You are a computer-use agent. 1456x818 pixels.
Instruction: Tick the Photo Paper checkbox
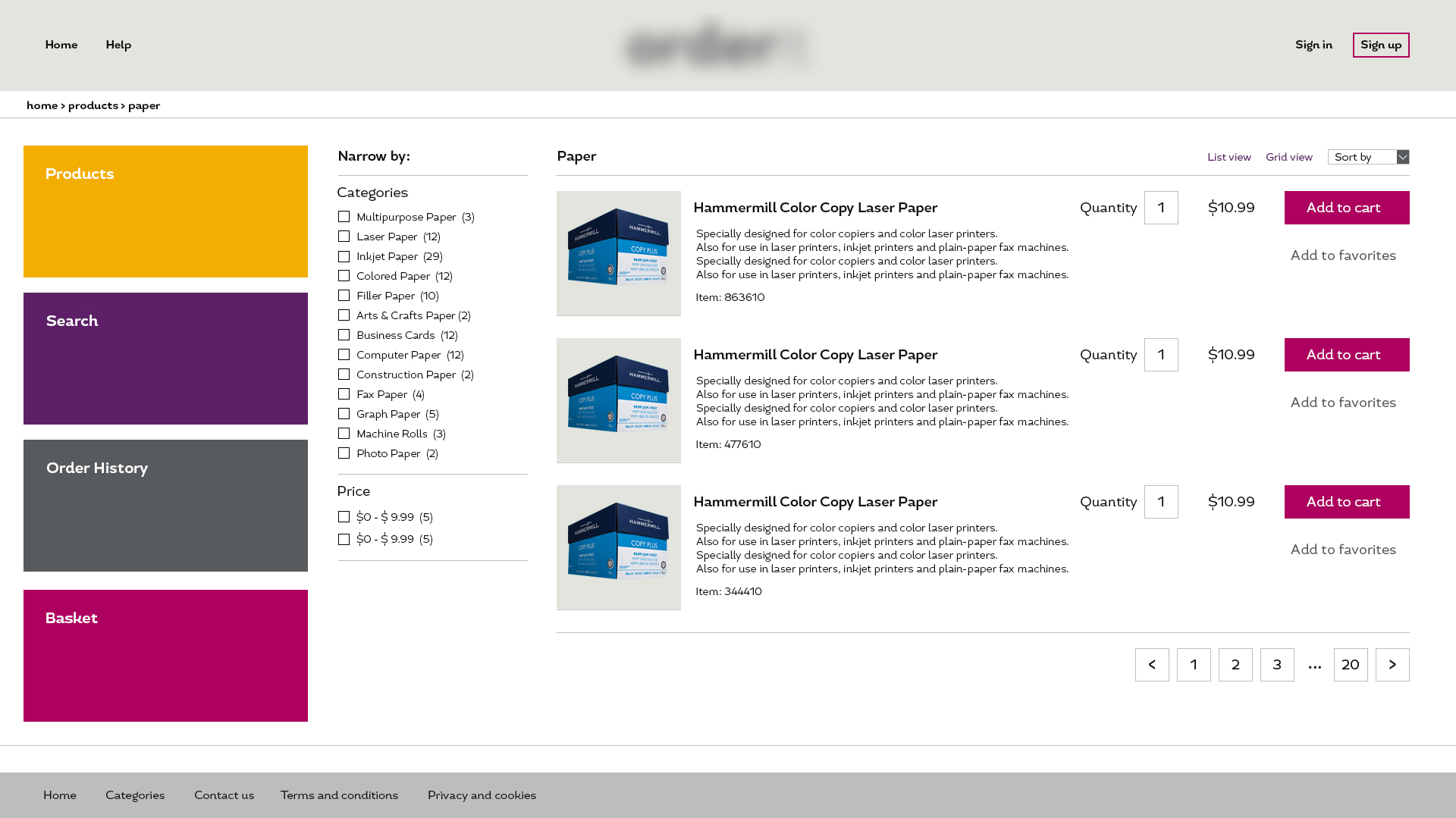point(344,453)
